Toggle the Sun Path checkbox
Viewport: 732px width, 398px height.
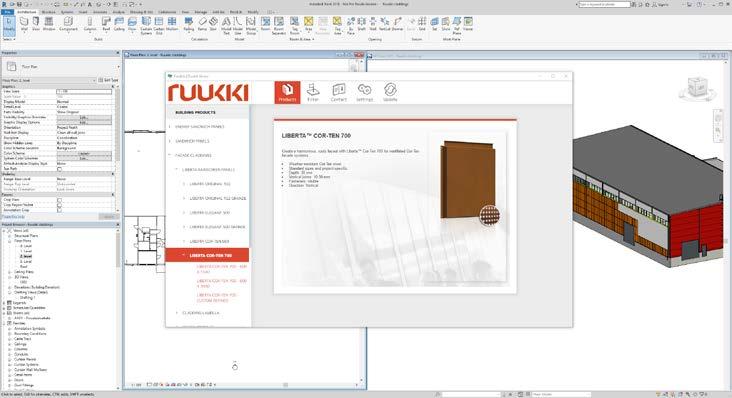pyautogui.click(x=59, y=169)
